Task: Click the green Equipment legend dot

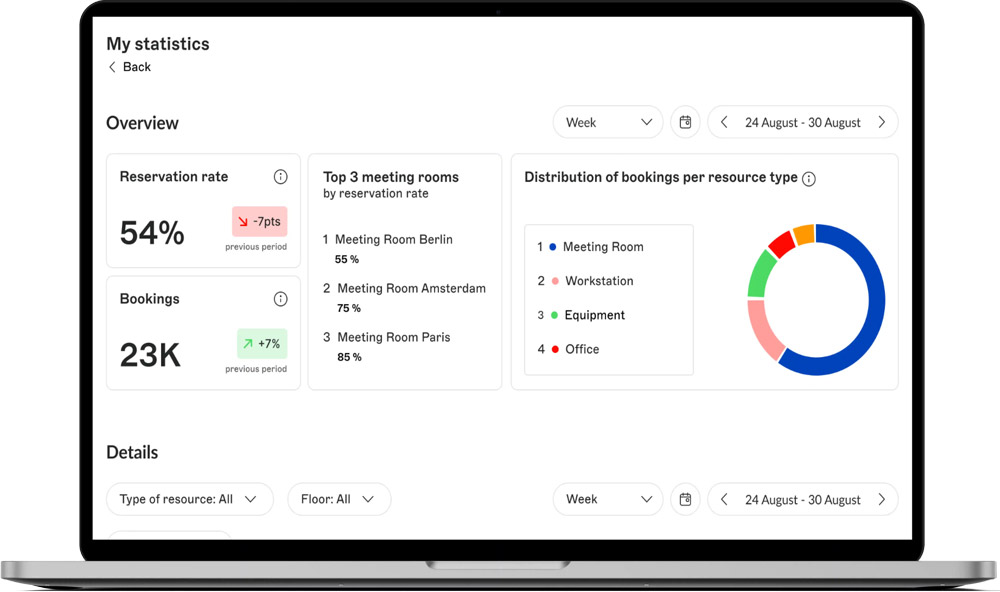Action: [554, 315]
